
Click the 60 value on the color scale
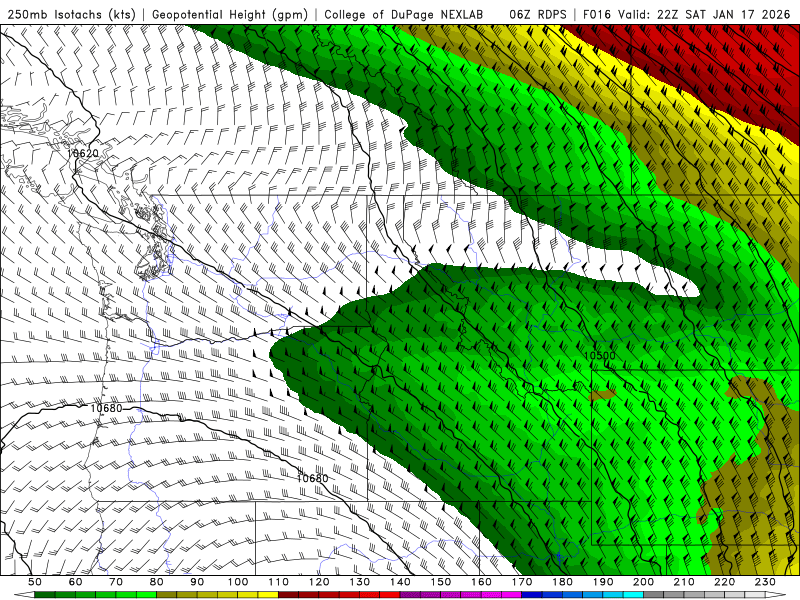tap(75, 582)
